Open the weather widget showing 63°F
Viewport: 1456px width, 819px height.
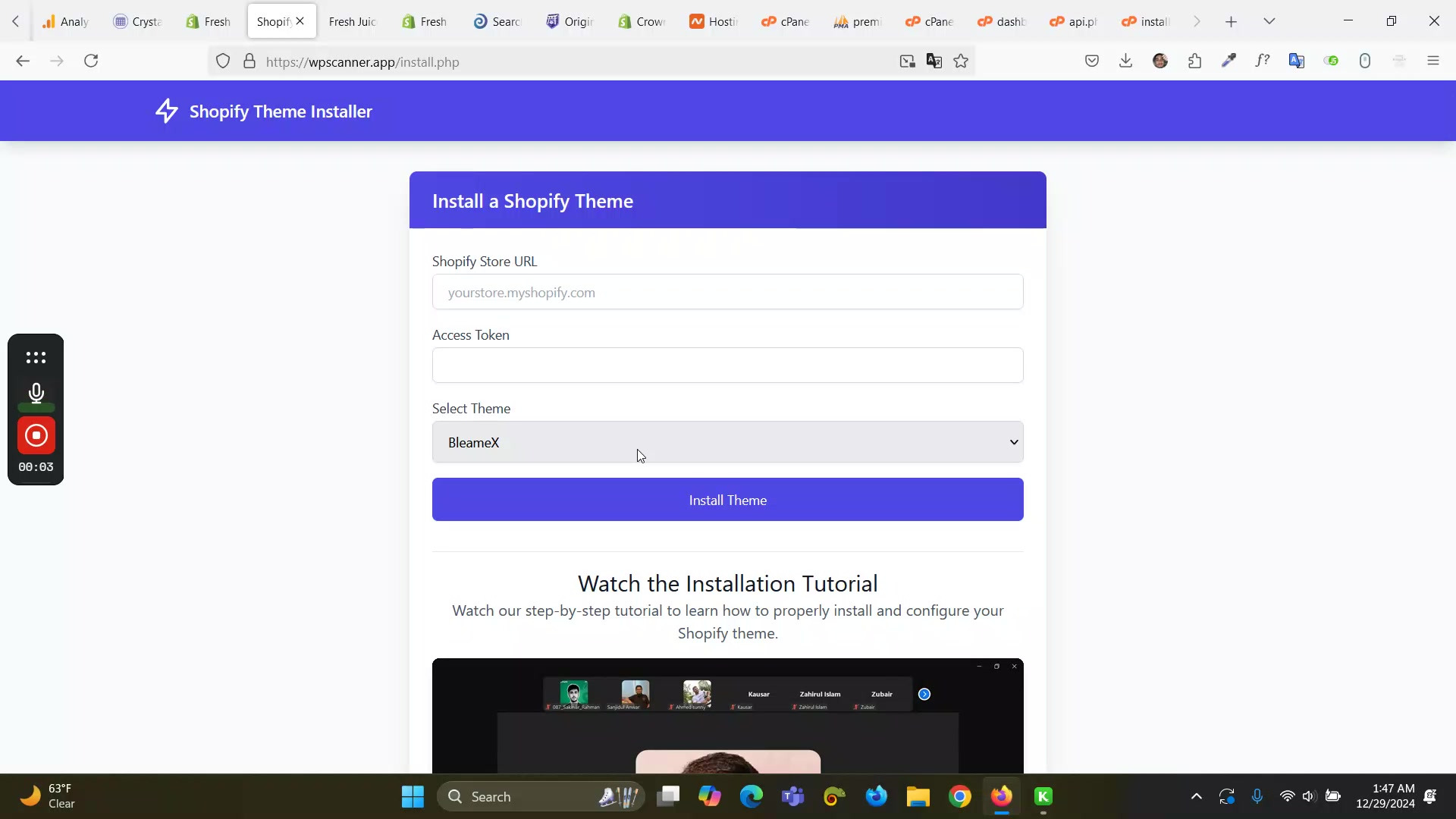click(x=47, y=796)
